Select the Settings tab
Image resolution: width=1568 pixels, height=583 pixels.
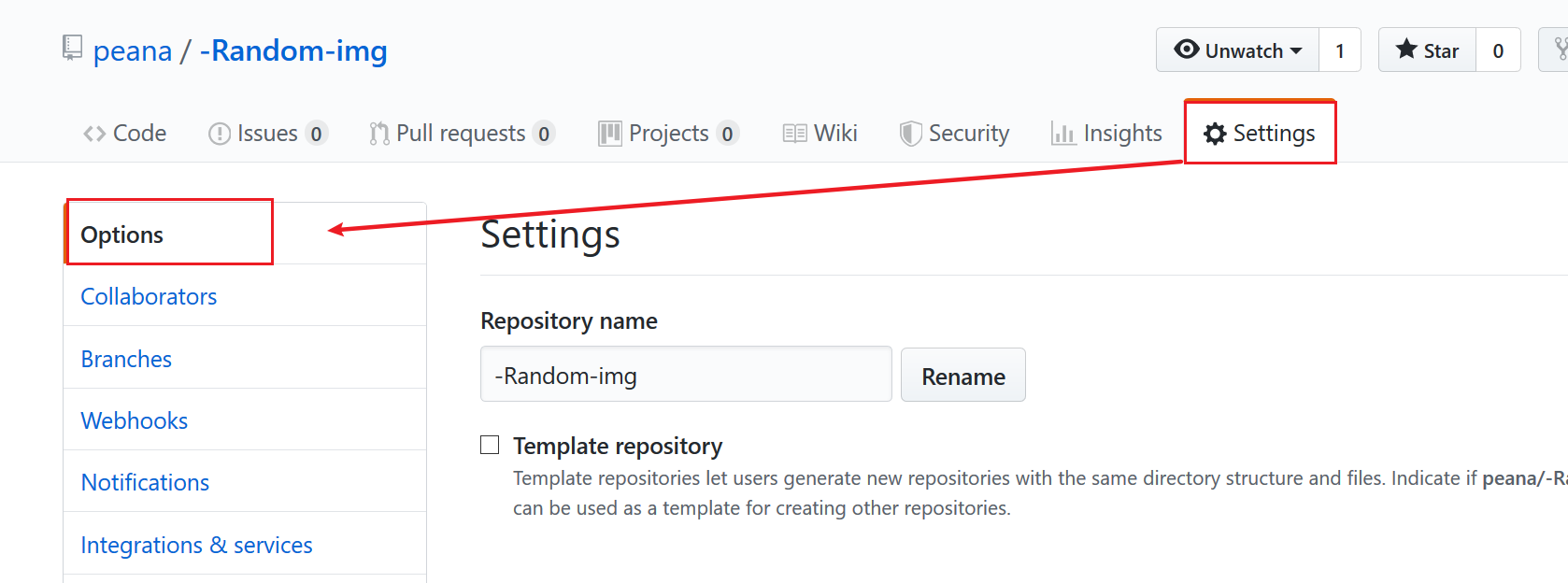pos(1260,134)
